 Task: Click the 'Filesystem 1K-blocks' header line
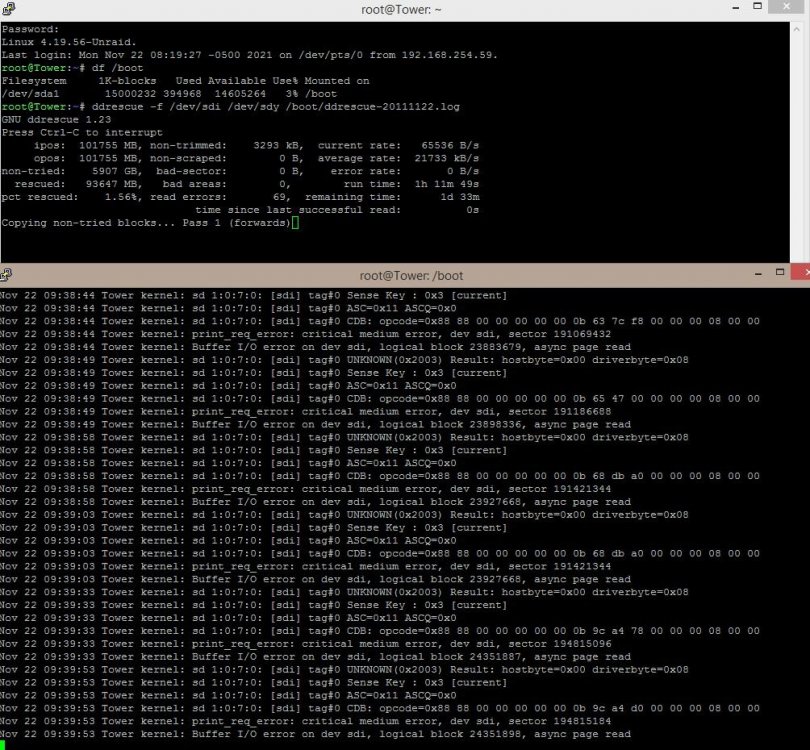coord(185,81)
